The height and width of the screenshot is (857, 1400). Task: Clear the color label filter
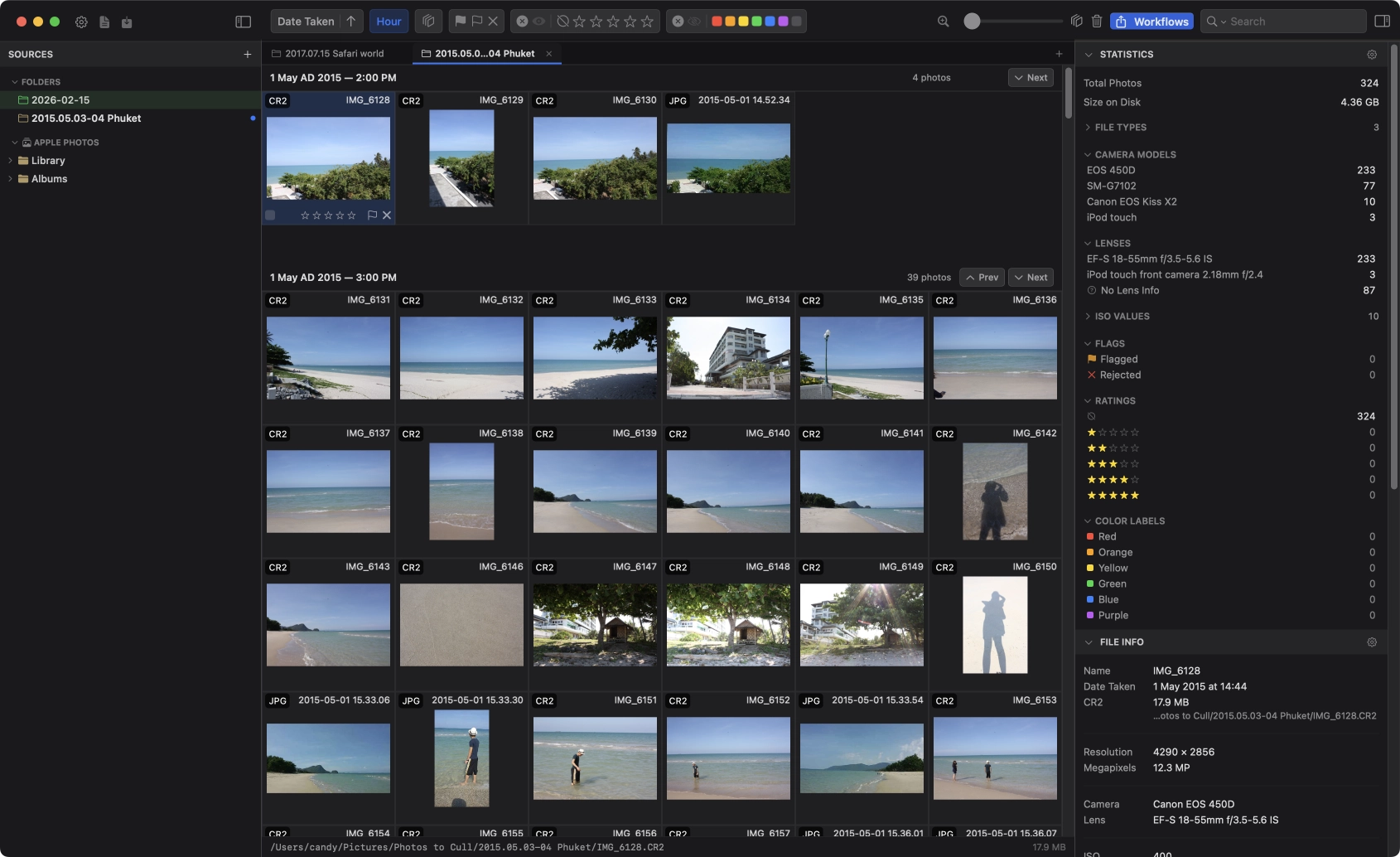click(x=678, y=22)
